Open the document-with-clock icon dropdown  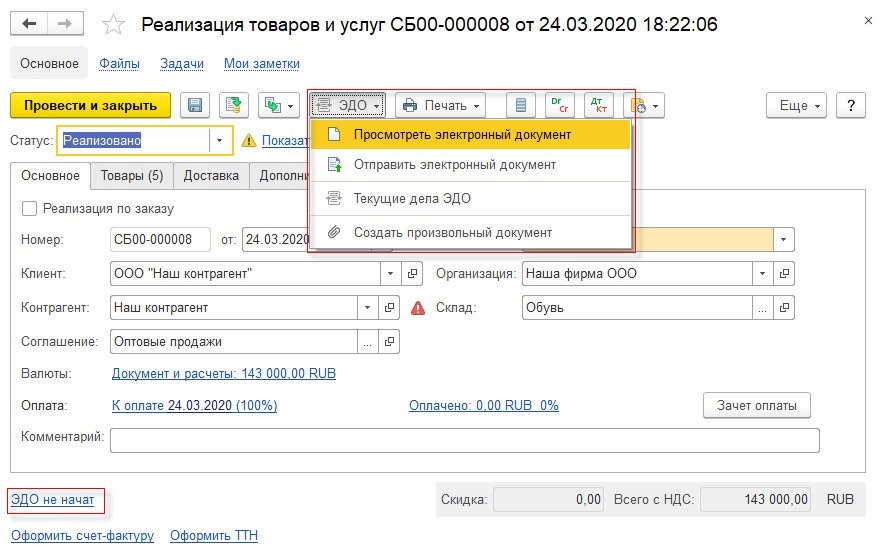(x=644, y=105)
